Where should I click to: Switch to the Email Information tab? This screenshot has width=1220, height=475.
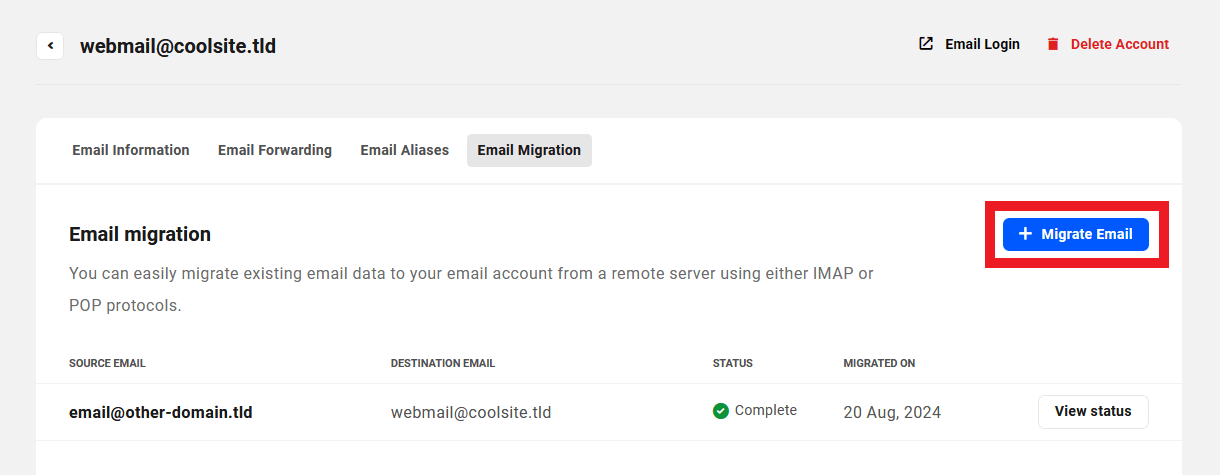[131, 150]
